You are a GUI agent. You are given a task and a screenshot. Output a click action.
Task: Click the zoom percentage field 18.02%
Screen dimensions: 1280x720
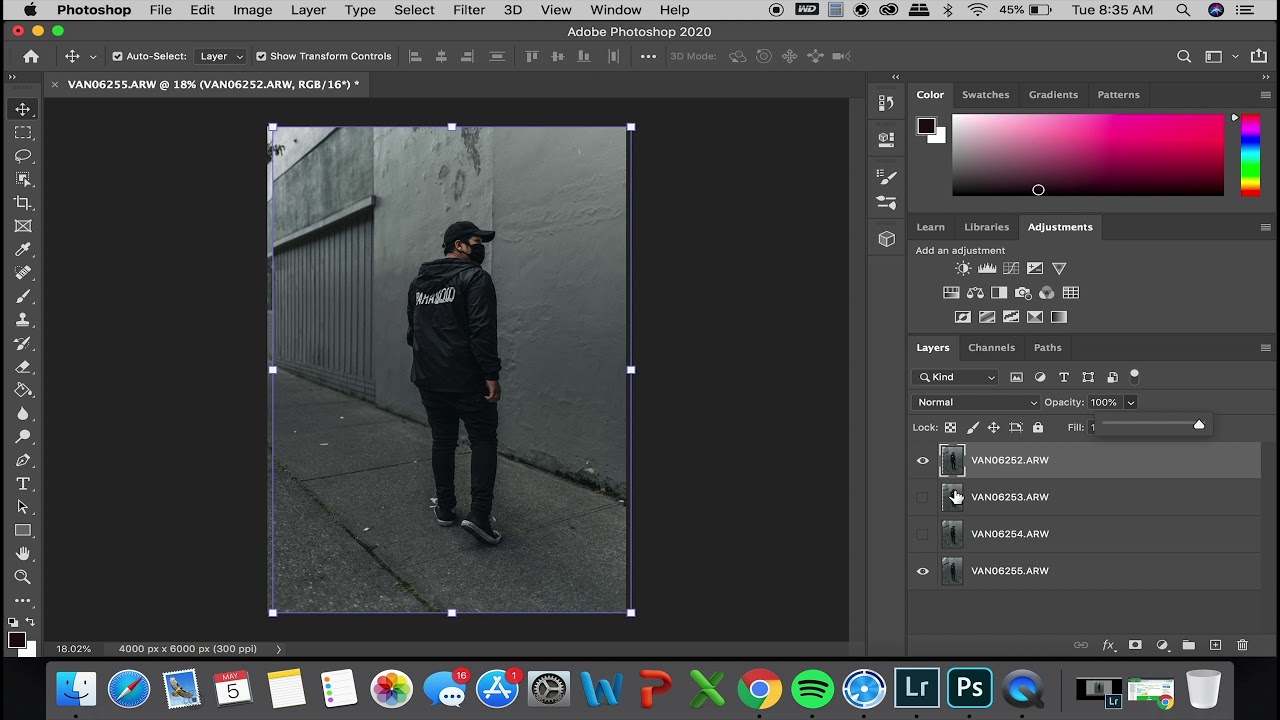(73, 649)
